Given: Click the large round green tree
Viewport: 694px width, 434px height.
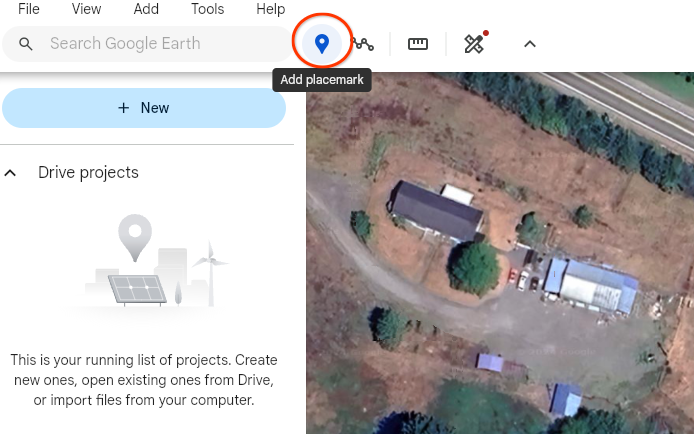Looking at the screenshot, I should (474, 268).
